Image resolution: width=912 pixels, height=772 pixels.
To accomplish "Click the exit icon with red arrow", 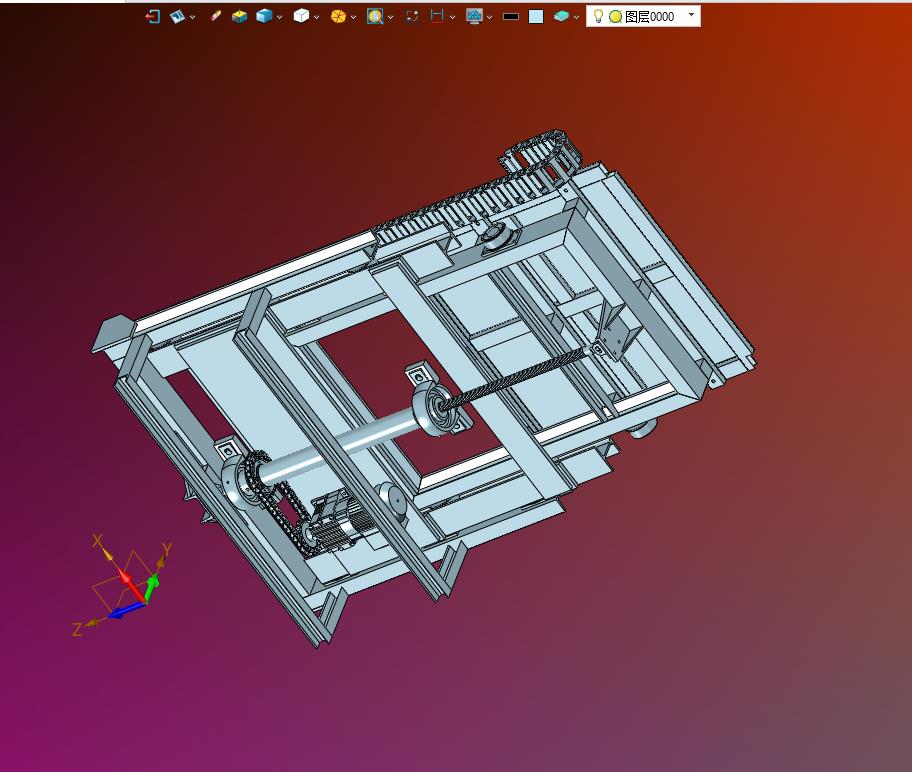I will (152, 17).
